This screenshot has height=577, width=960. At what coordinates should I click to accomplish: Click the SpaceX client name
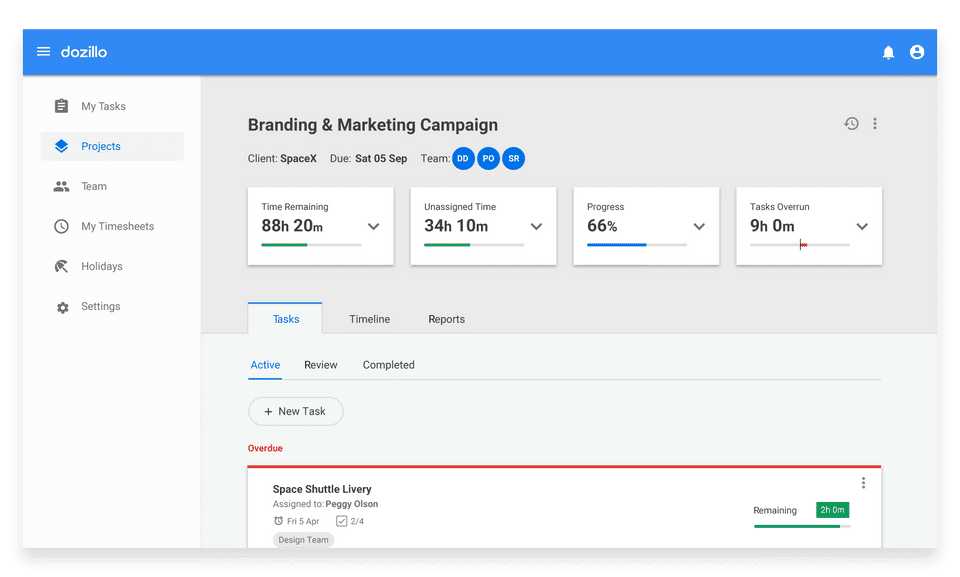(298, 159)
